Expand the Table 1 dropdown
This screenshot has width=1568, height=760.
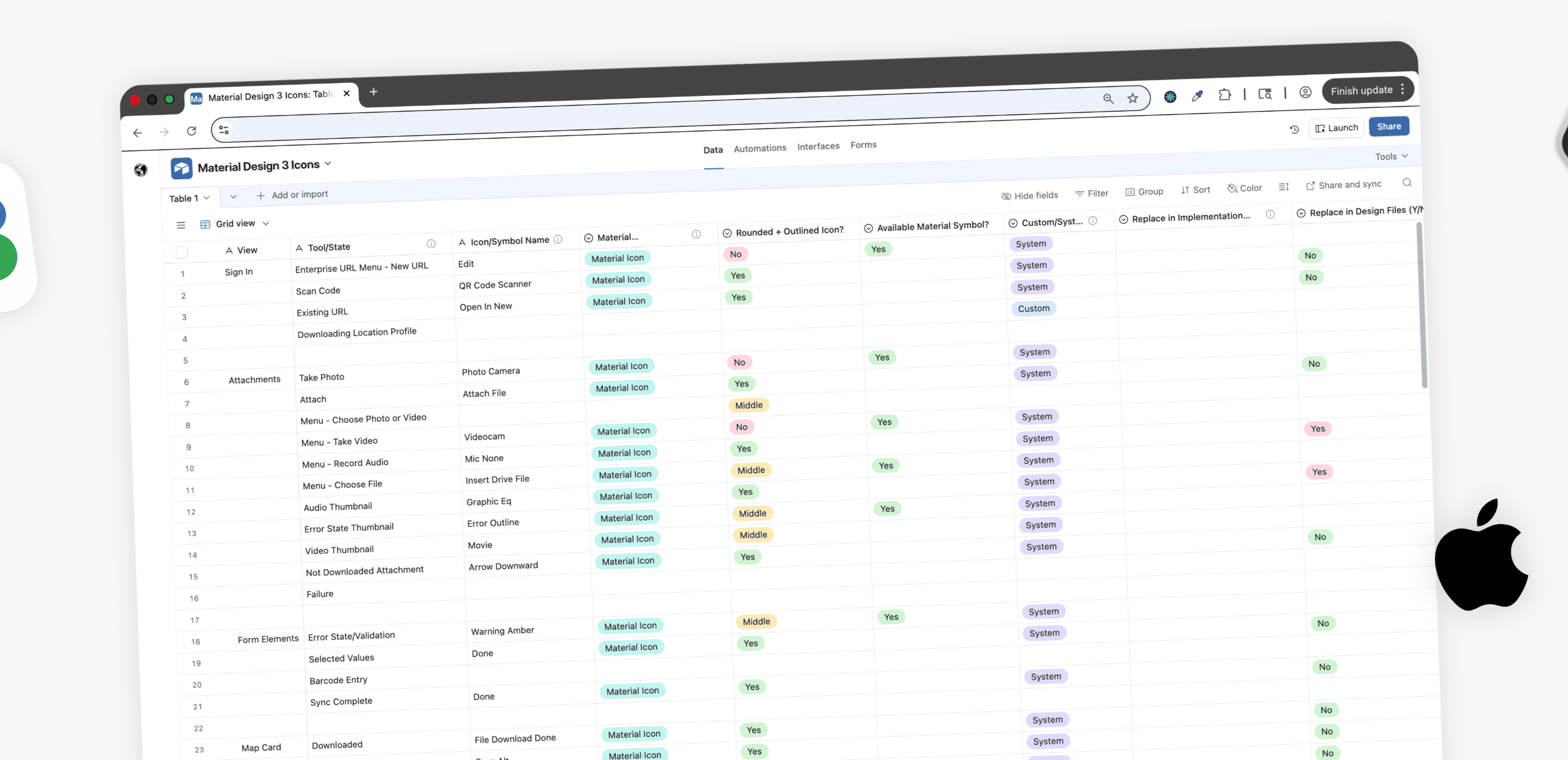pyautogui.click(x=189, y=198)
